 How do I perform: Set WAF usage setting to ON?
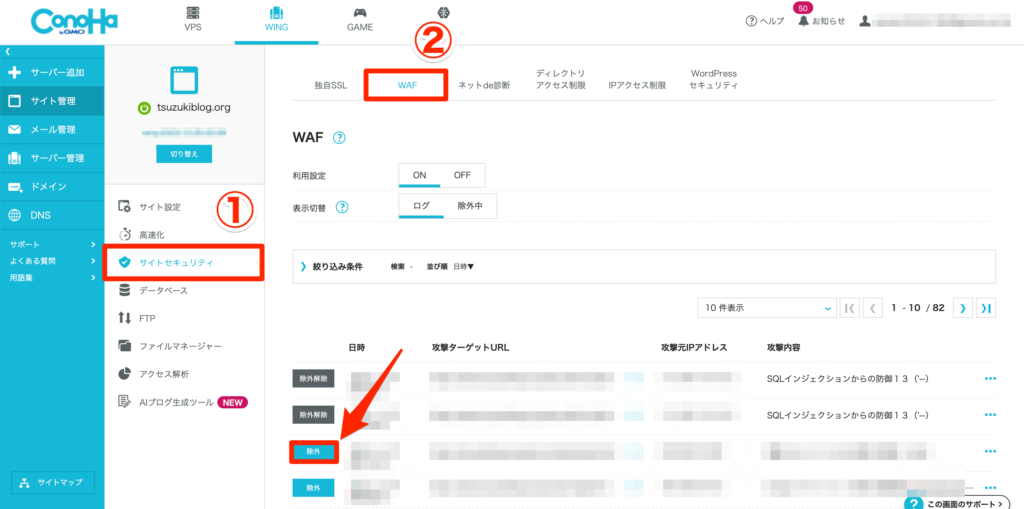tap(419, 175)
